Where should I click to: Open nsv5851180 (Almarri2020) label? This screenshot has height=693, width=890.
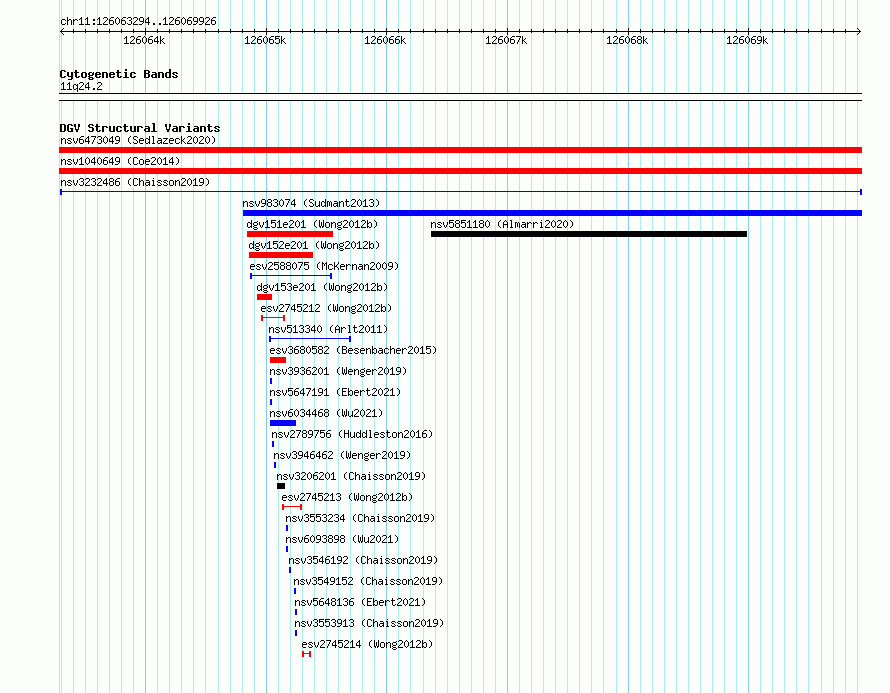(502, 224)
